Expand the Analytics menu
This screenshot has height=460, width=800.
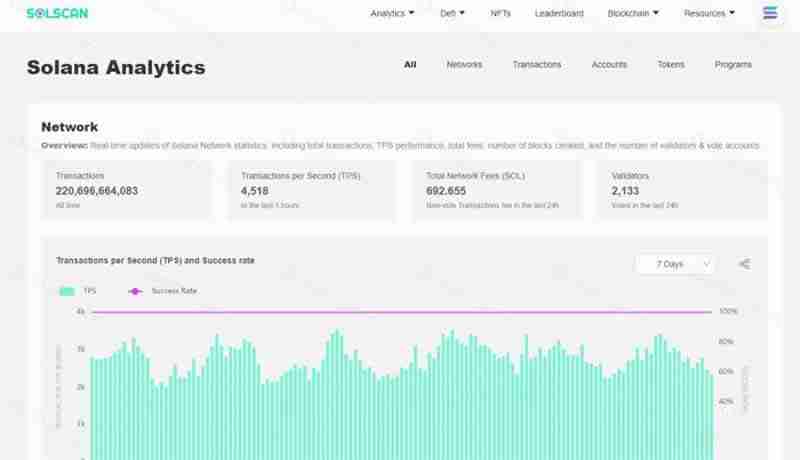pos(391,14)
